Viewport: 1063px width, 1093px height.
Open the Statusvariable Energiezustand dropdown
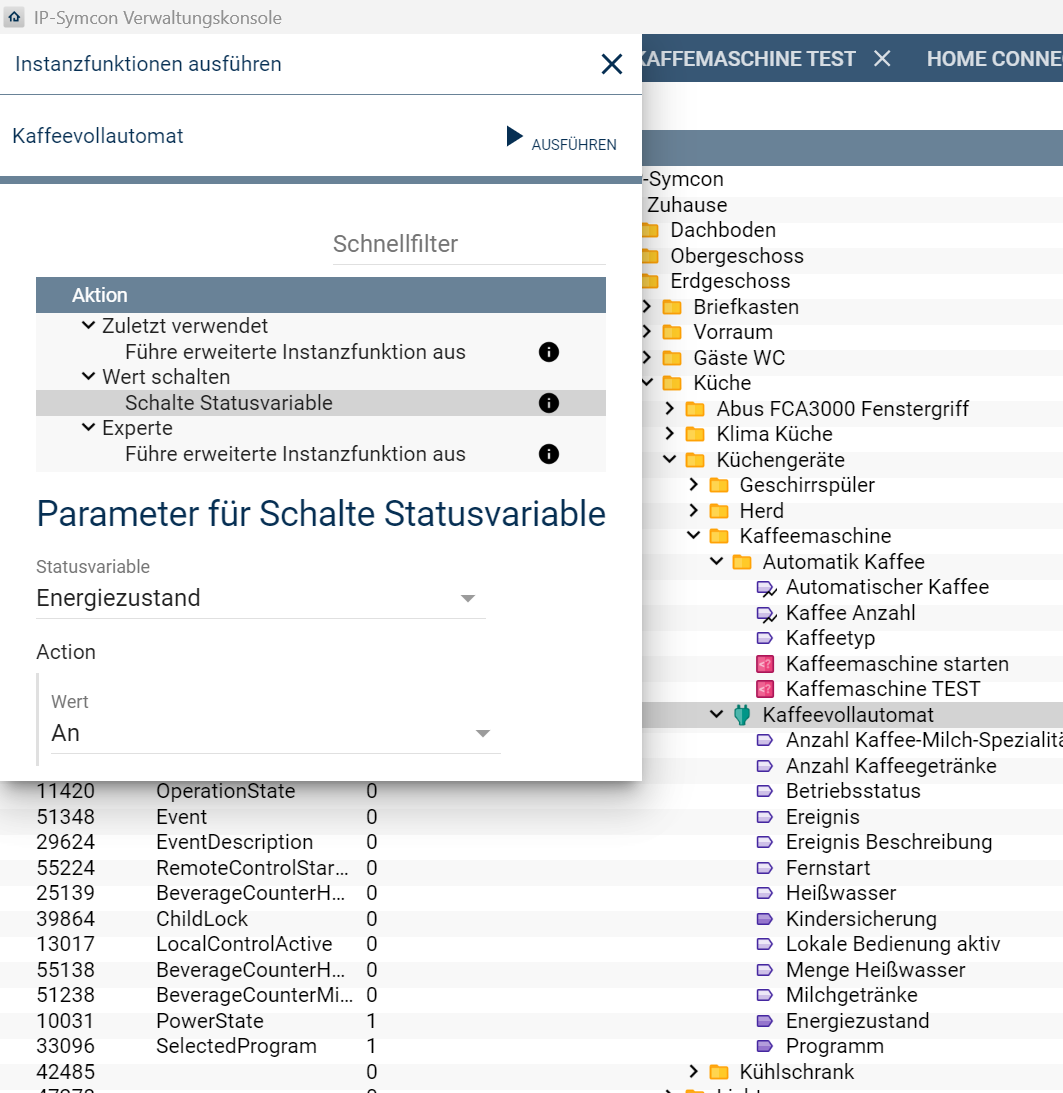[x=261, y=598]
